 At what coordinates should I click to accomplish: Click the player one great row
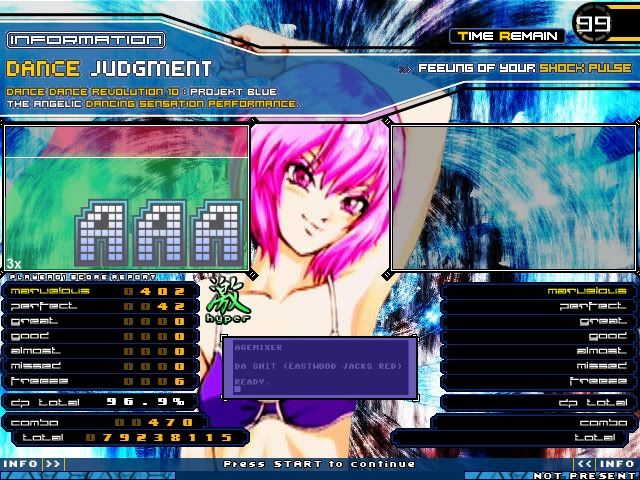[x=100, y=321]
